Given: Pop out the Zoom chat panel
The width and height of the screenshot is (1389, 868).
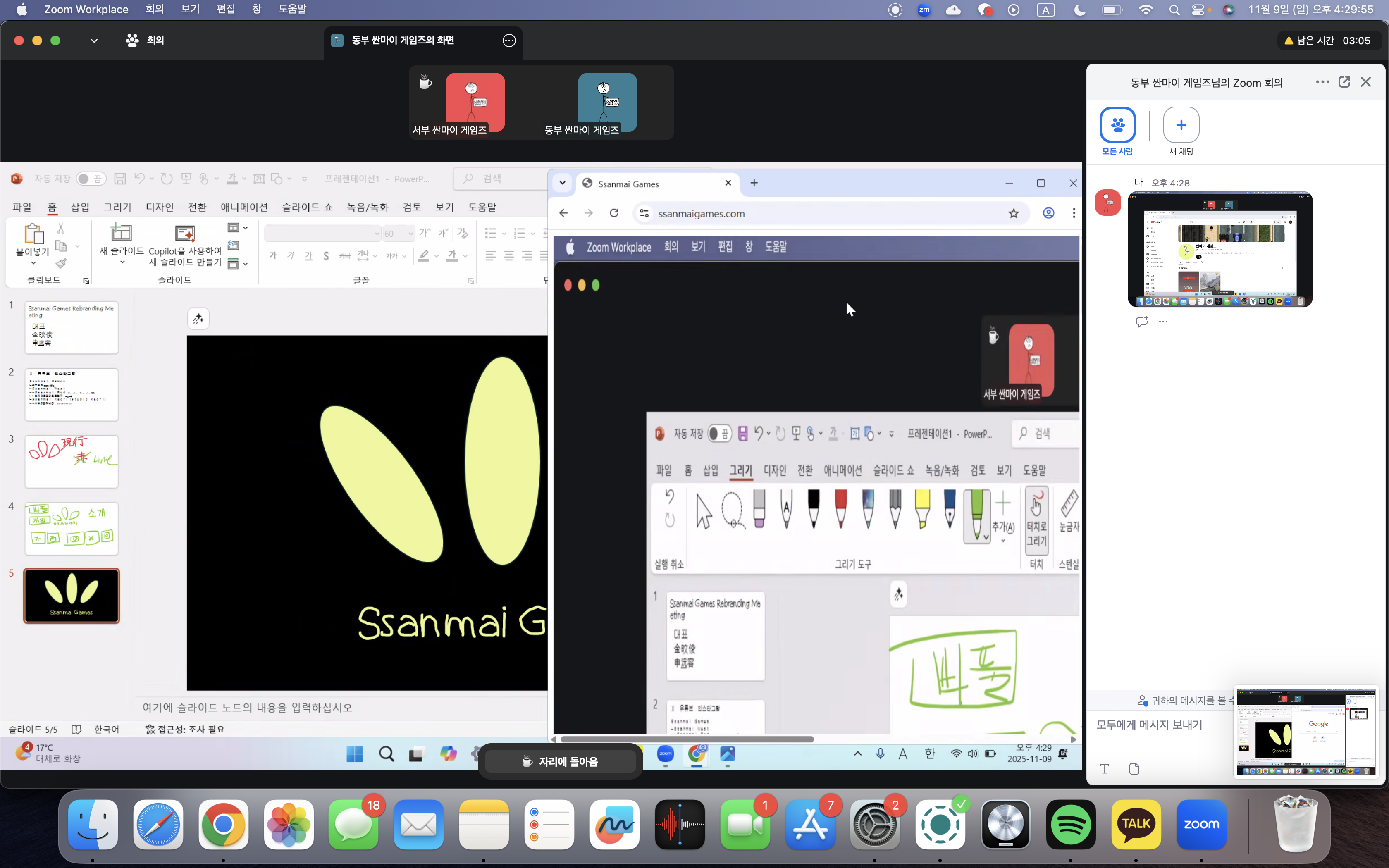Looking at the screenshot, I should 1344,82.
